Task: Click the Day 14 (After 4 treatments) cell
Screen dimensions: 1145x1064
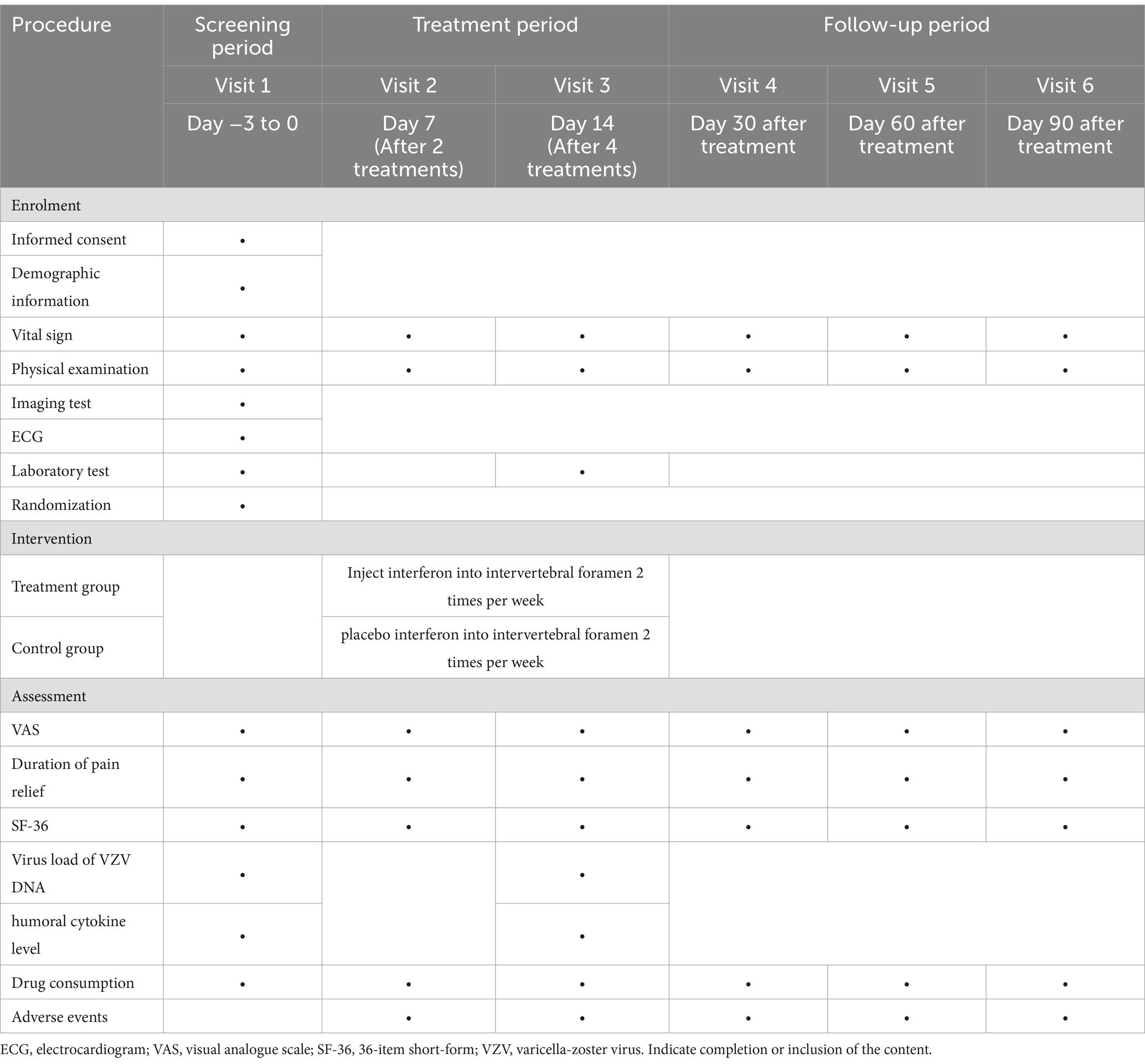Action: (582, 146)
